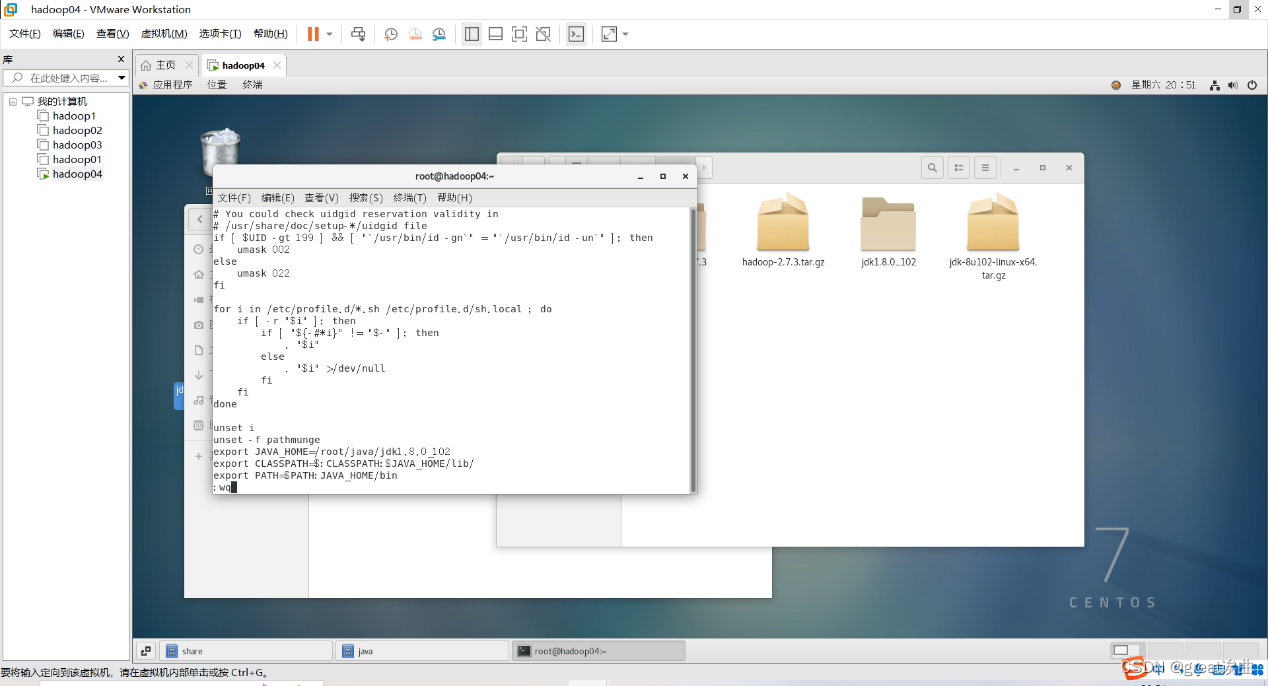Image resolution: width=1268 pixels, height=686 pixels.
Task: Open the snapshot manager icon
Action: pyautogui.click(x=439, y=34)
